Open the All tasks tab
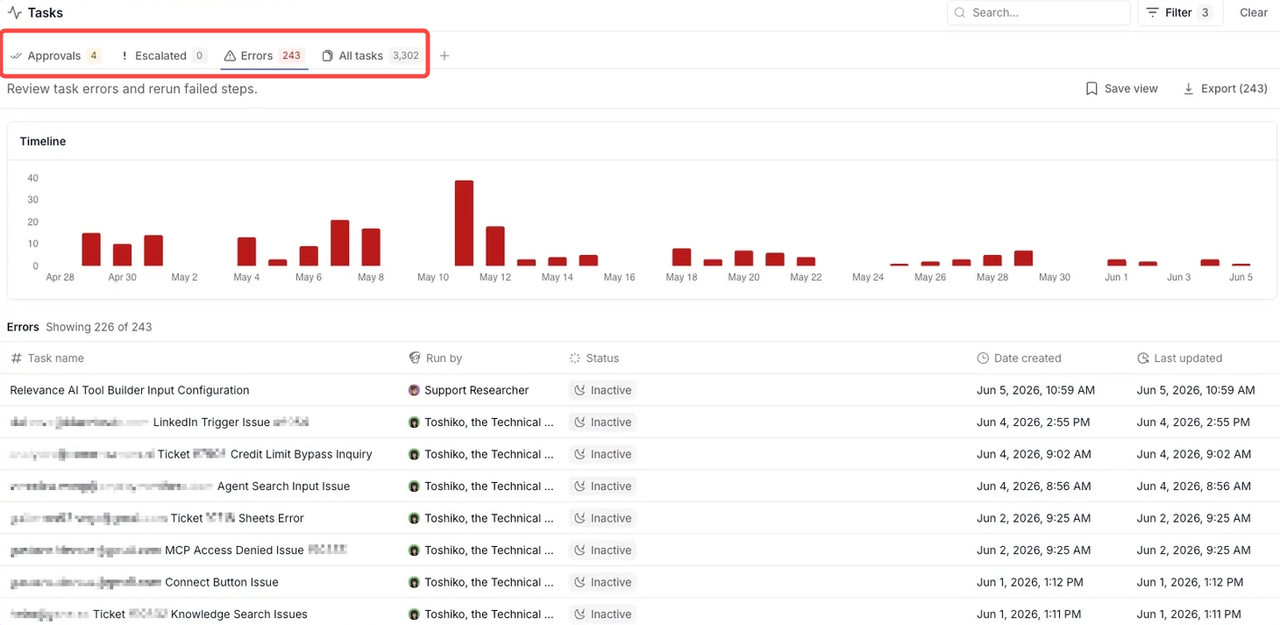This screenshot has width=1280, height=625. [371, 56]
